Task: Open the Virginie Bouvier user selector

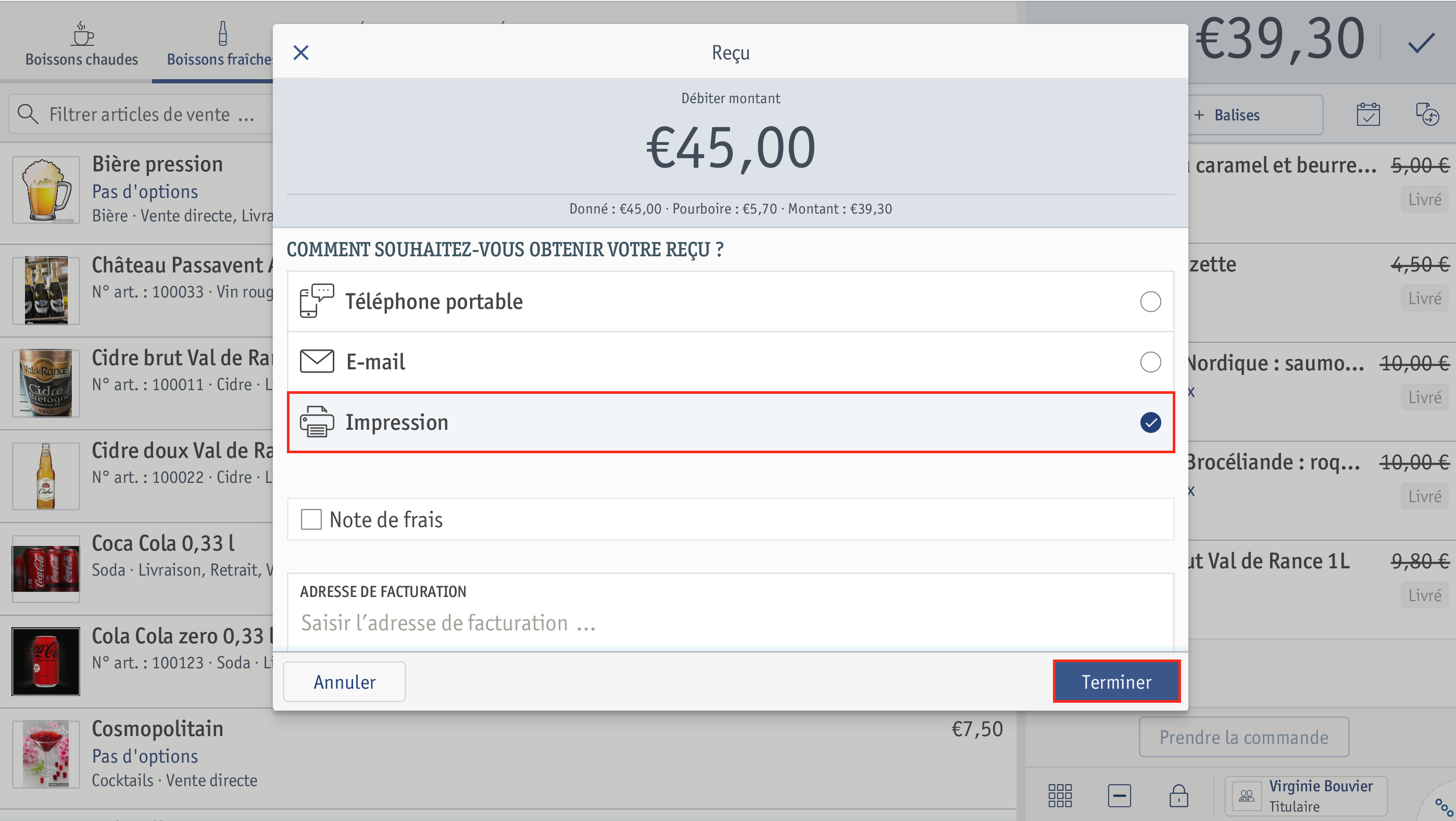Action: coord(1306,795)
